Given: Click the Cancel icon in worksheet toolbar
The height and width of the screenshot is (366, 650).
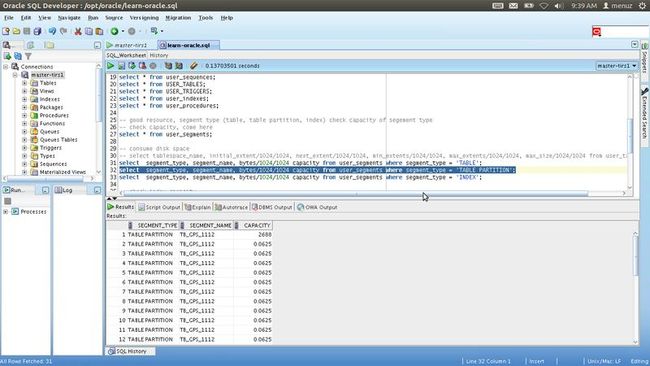Looking at the screenshot, I should [153, 65].
